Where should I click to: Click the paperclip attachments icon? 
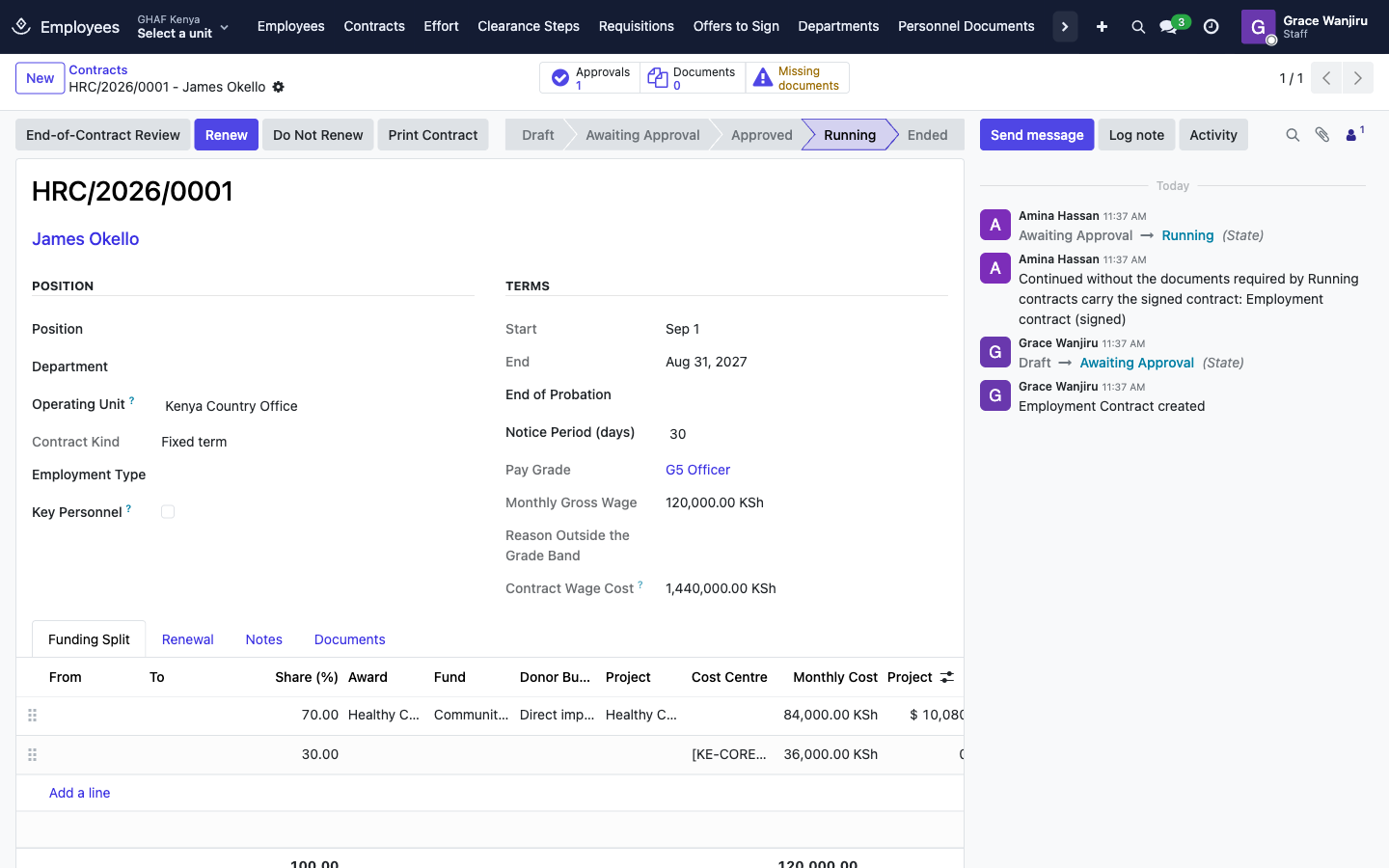pos(1322,135)
